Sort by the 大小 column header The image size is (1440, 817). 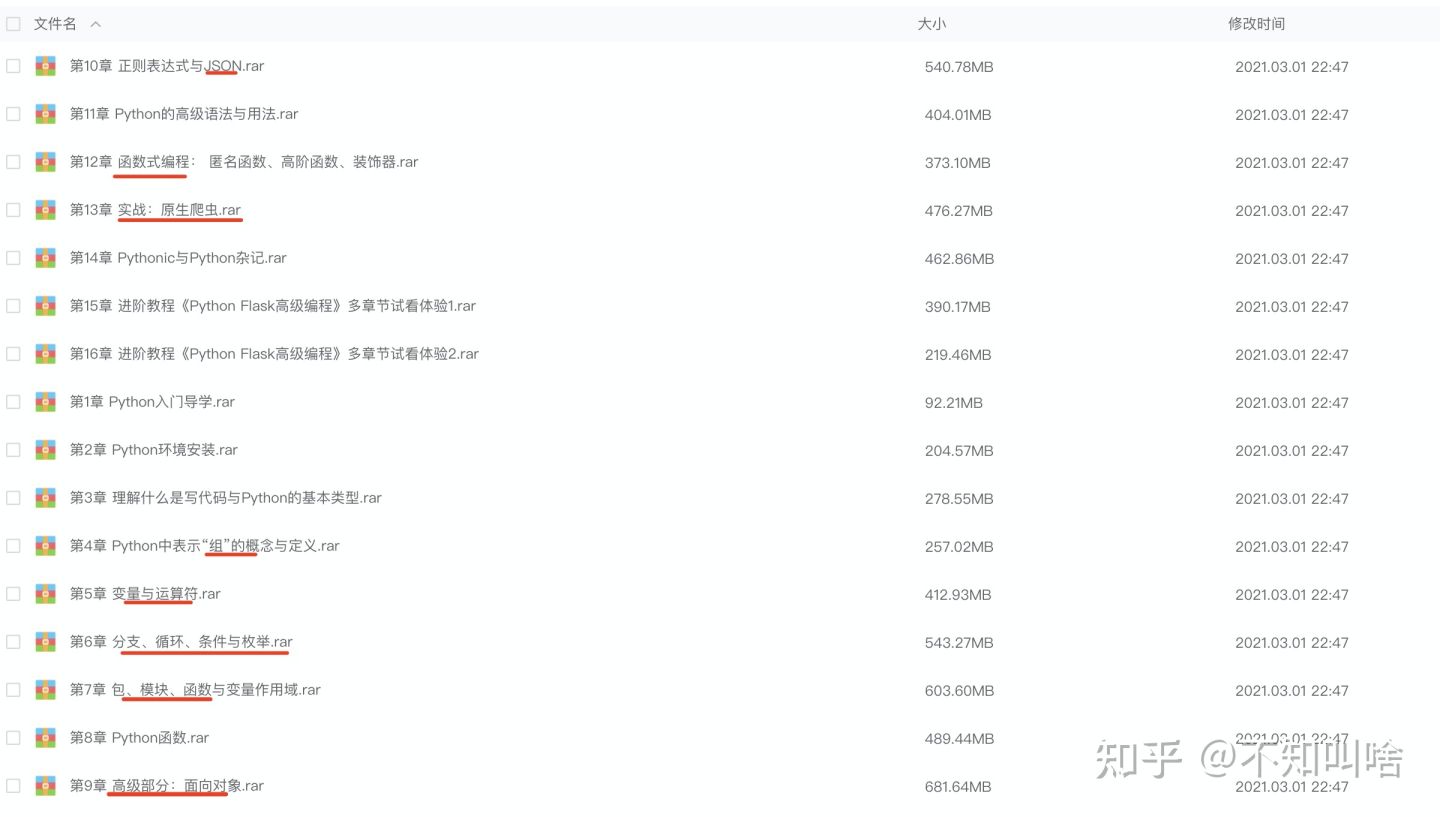pos(931,24)
